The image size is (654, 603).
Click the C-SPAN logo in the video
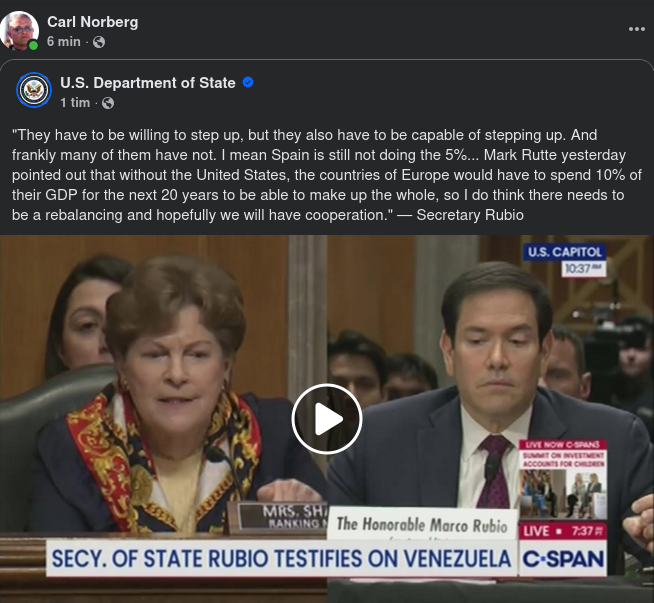click(564, 559)
